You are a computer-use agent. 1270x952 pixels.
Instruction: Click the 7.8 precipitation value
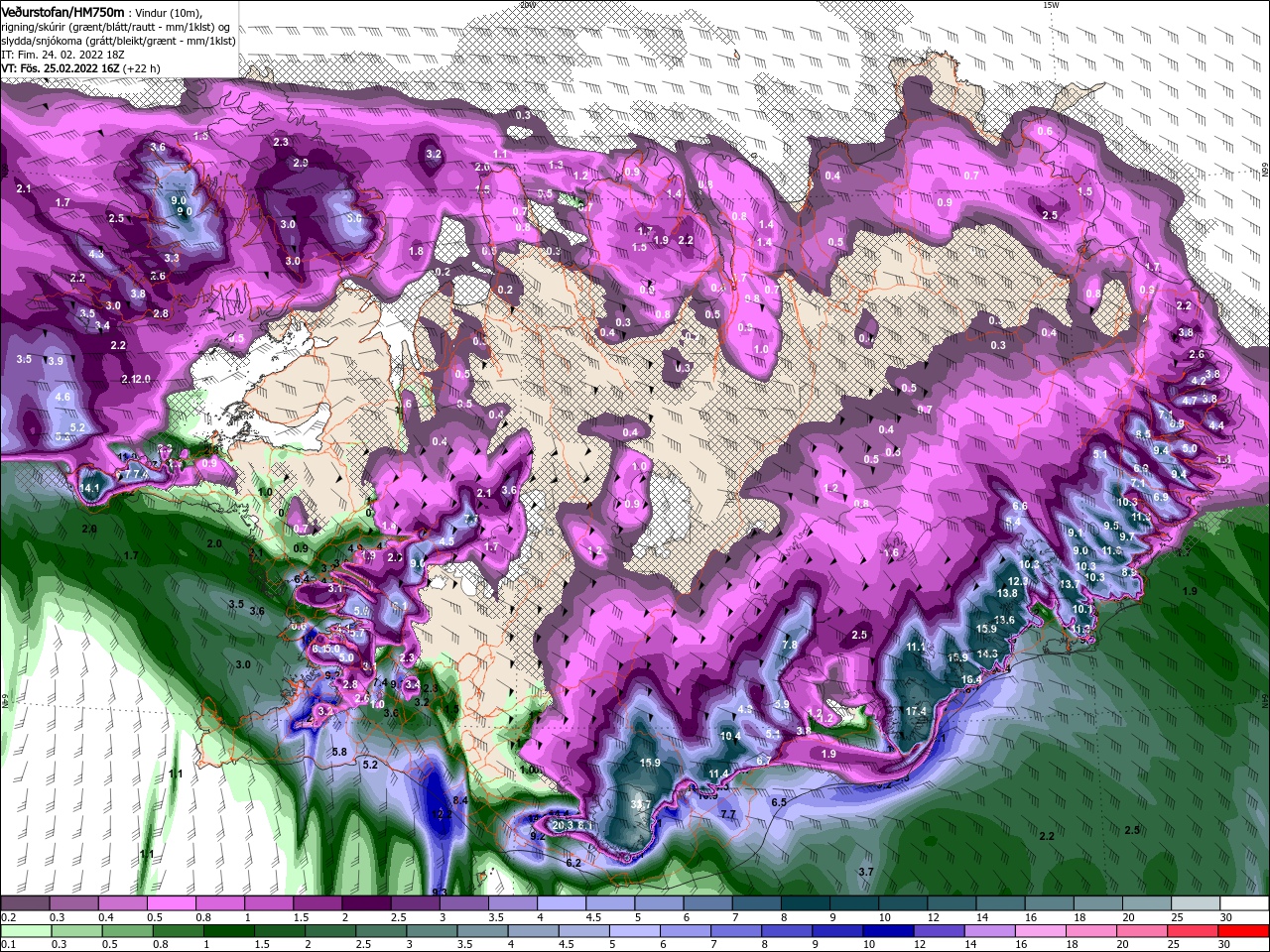790,645
